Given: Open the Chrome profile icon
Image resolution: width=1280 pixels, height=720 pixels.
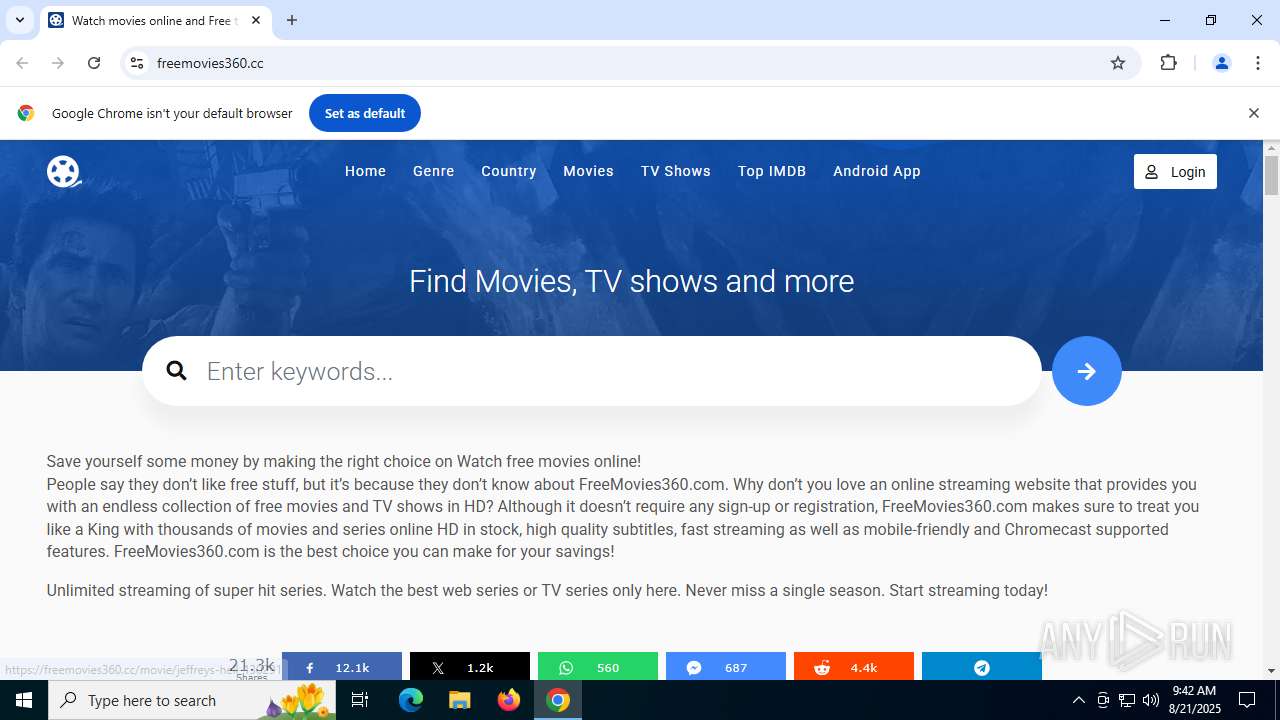Looking at the screenshot, I should tap(1221, 63).
